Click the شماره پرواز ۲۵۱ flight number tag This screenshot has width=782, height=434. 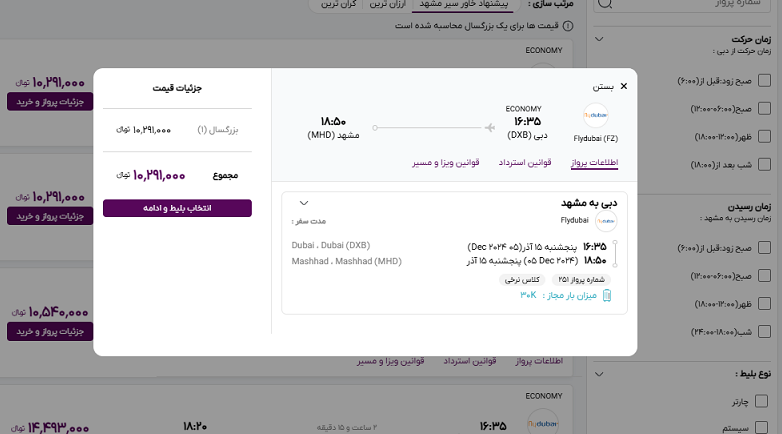[x=582, y=279]
